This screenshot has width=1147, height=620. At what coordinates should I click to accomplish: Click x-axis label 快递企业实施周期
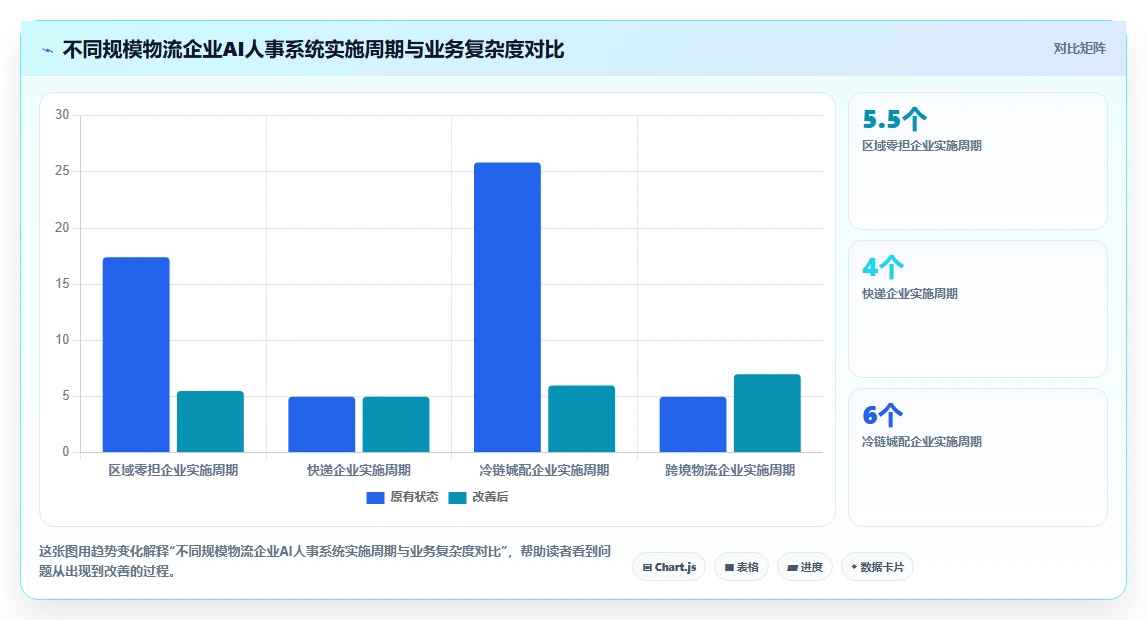click(358, 470)
